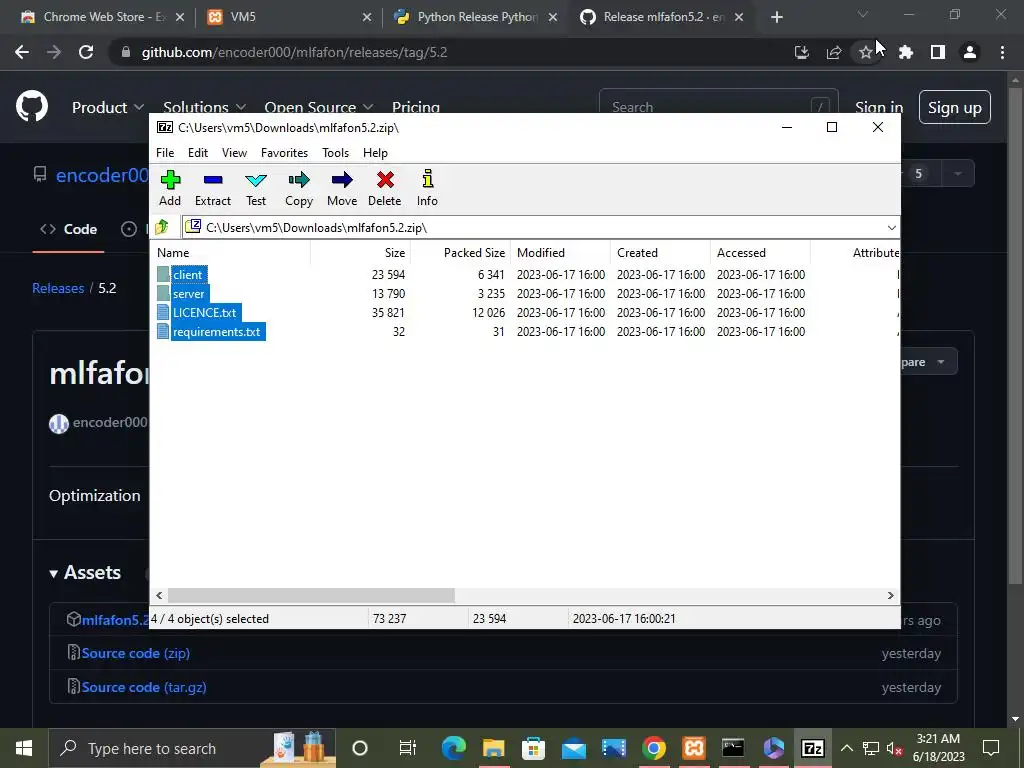The width and height of the screenshot is (1024, 768).
Task: Click the GitHub logo
Action: (x=32, y=107)
